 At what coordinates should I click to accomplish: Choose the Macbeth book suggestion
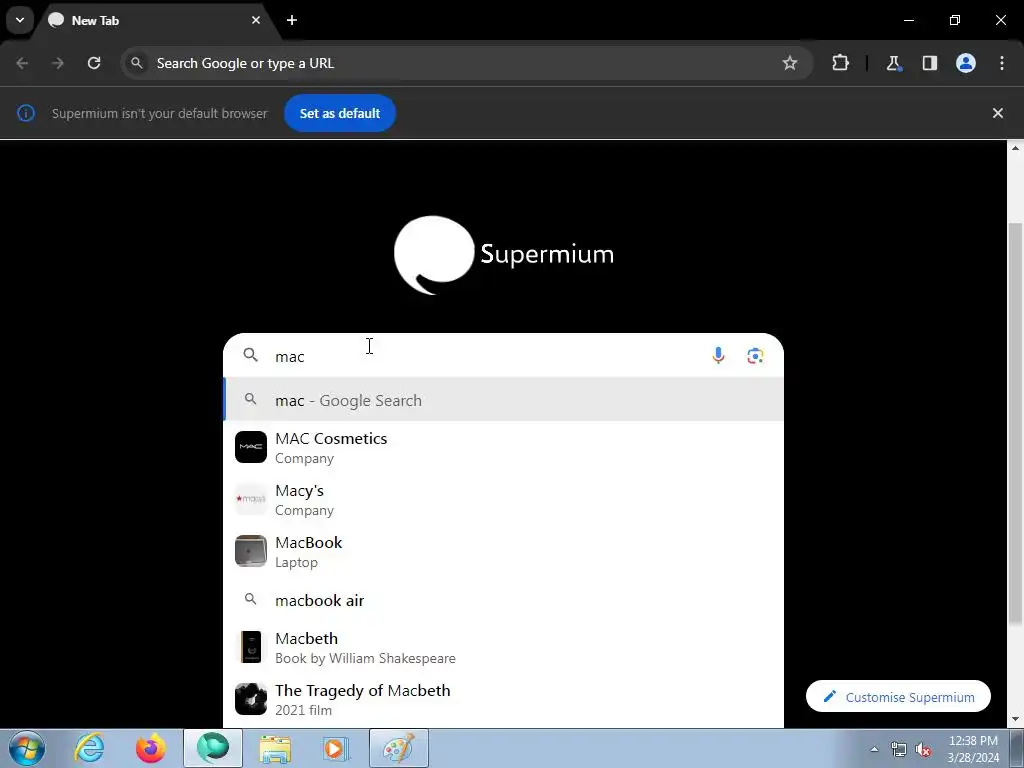(x=504, y=647)
